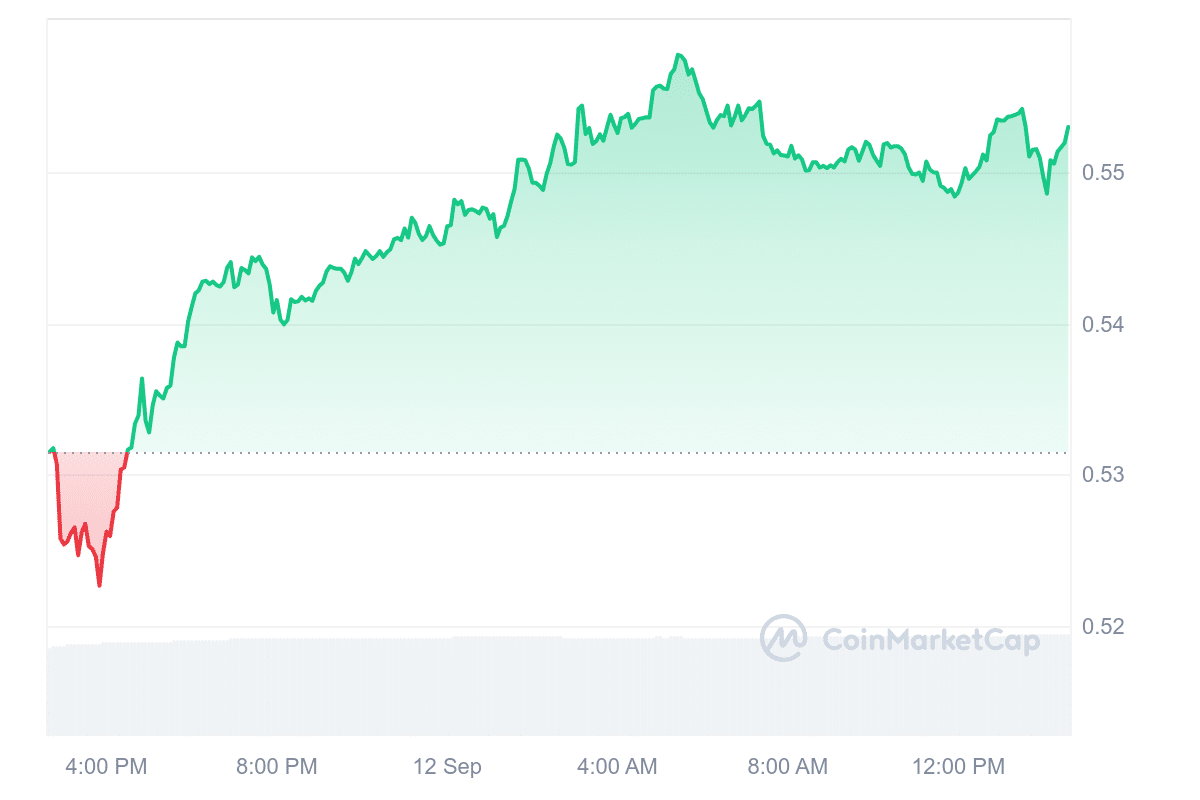Click the lowest point of the red dip

(99, 585)
